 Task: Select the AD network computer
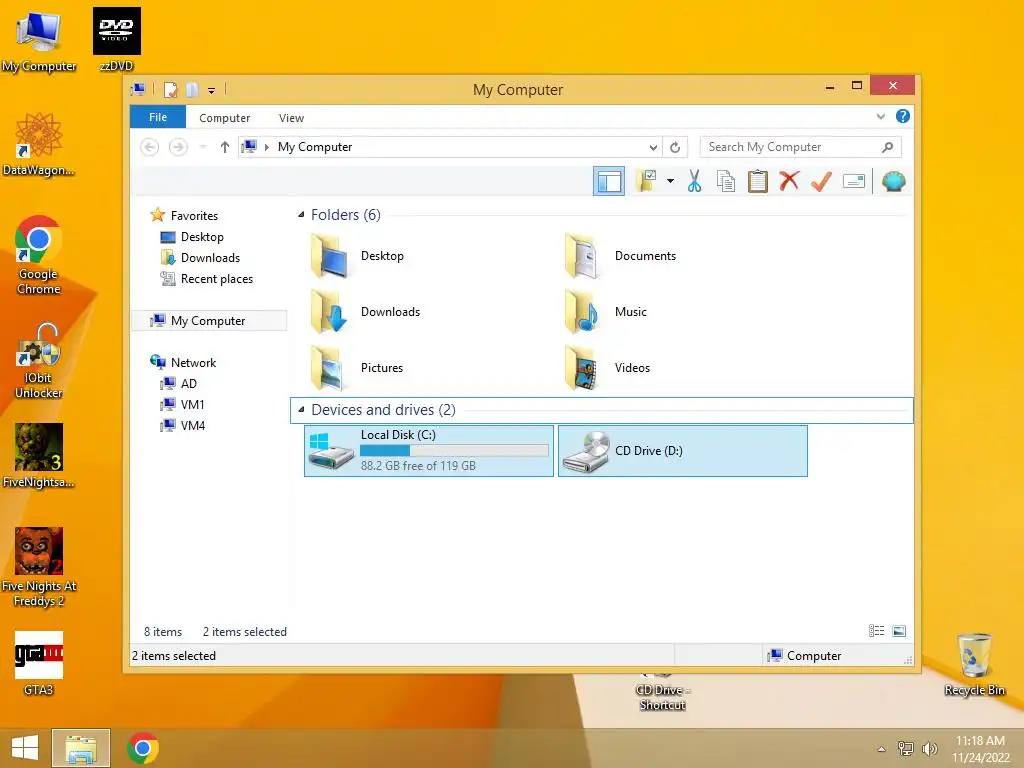coord(188,383)
